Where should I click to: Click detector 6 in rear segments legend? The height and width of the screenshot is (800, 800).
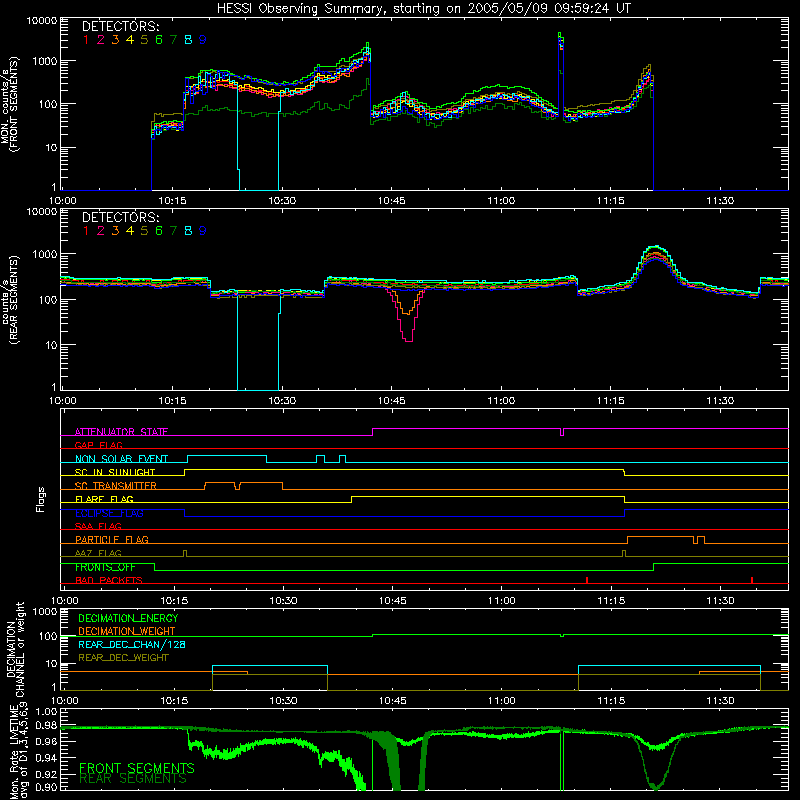click(x=159, y=231)
